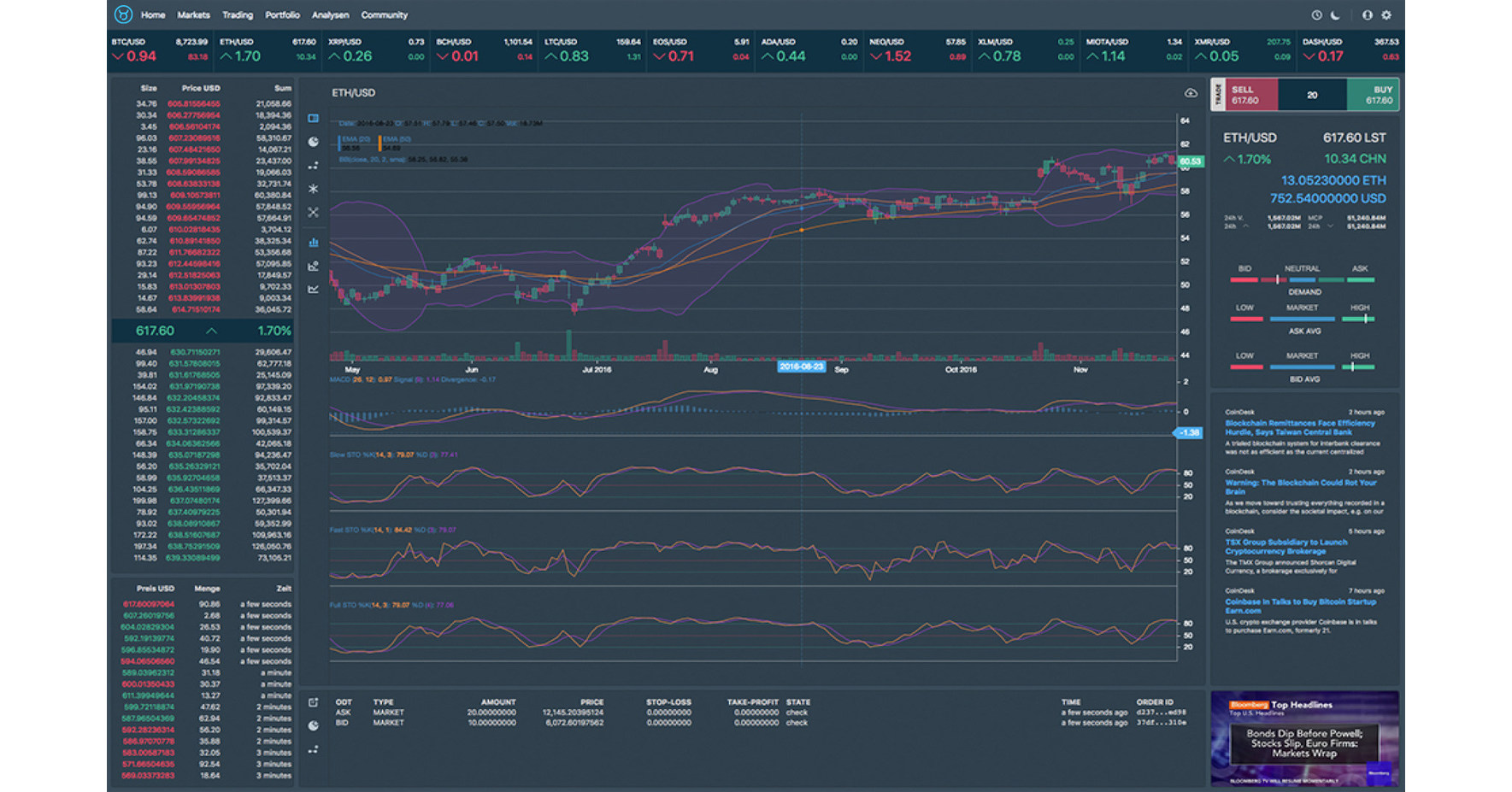Click the cloud upload icon above chart

(1190, 93)
